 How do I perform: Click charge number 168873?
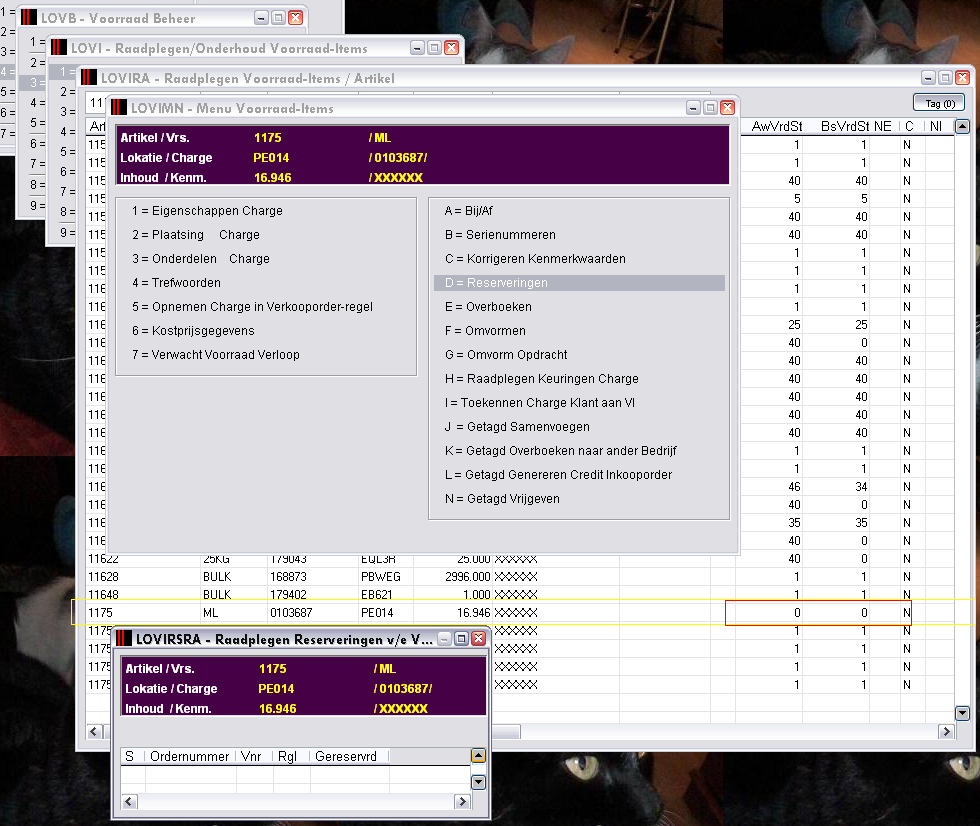(288, 577)
